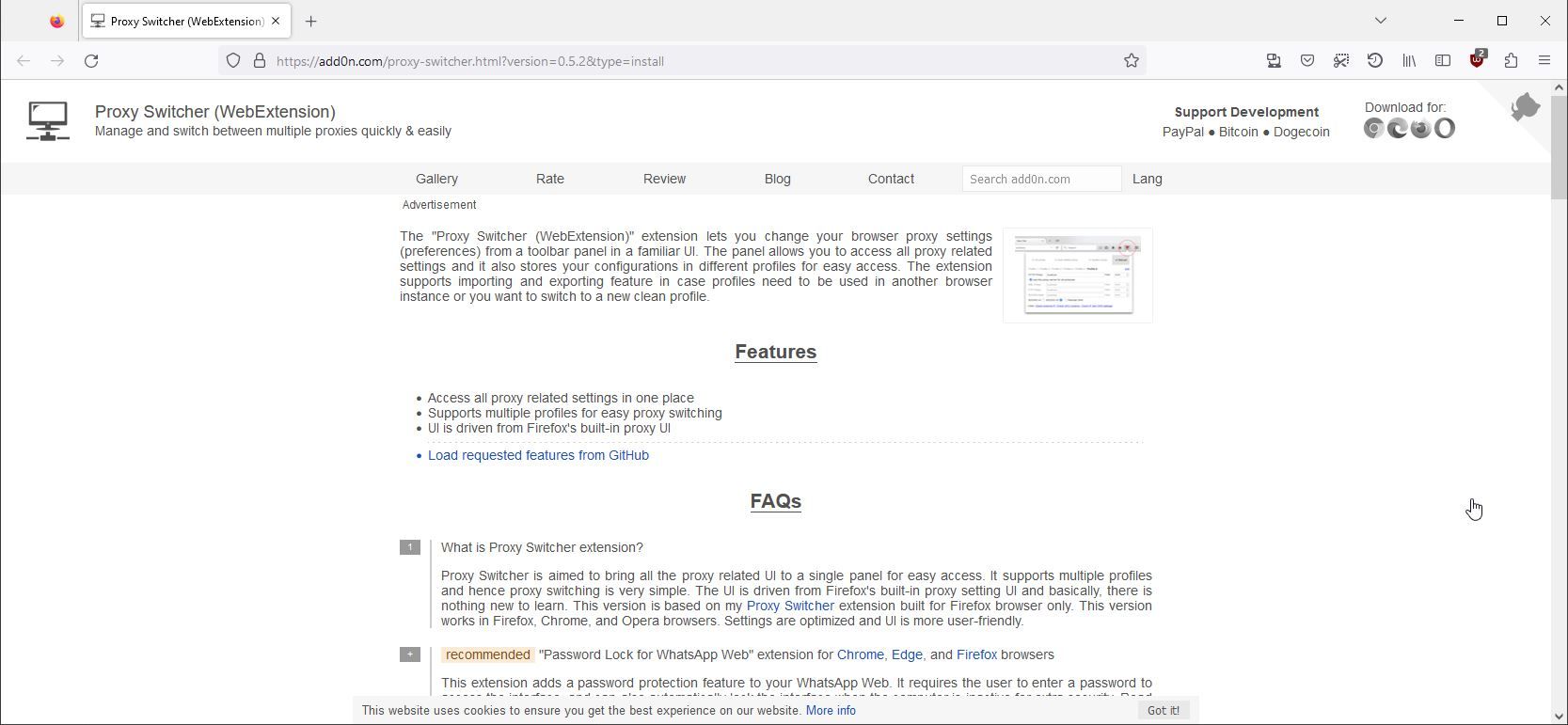Load requested features from GitHub
Image resolution: width=1568 pixels, height=725 pixels.
(538, 455)
